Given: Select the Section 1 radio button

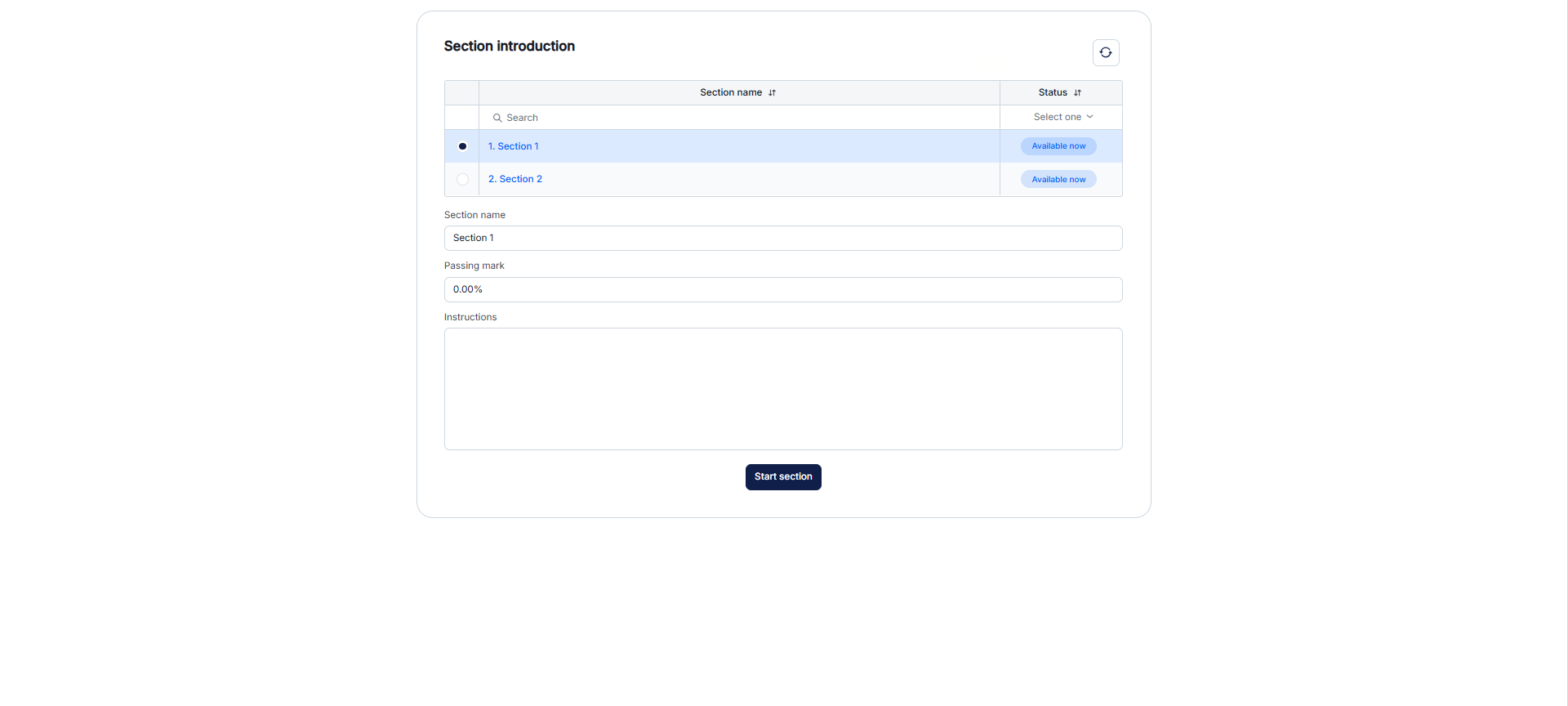Looking at the screenshot, I should (x=462, y=146).
